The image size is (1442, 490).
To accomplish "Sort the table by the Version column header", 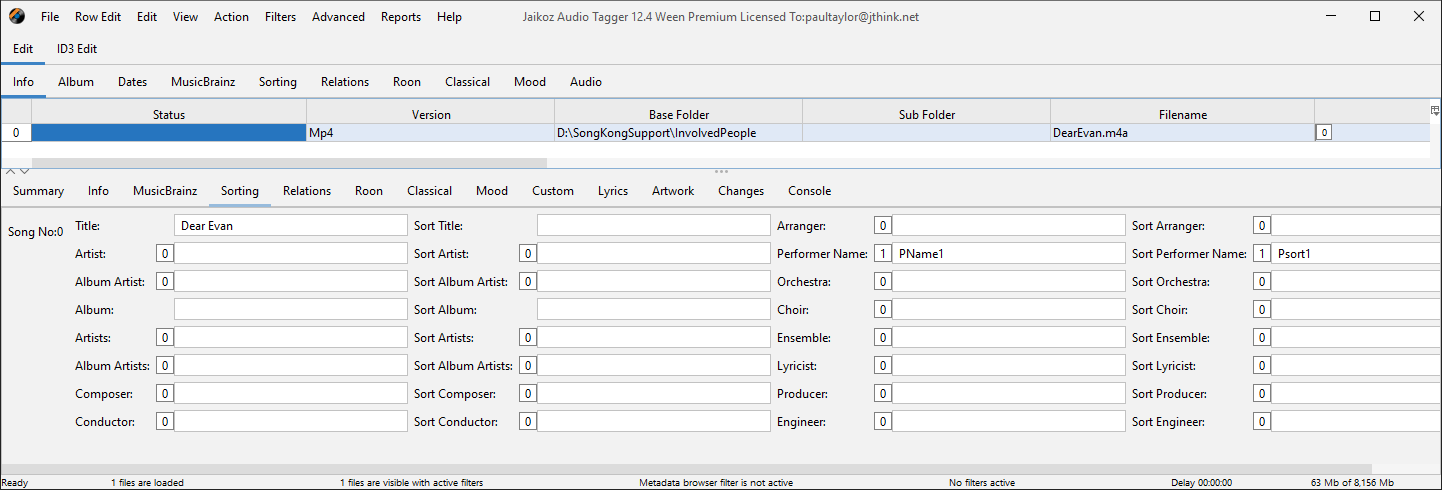I will (431, 115).
